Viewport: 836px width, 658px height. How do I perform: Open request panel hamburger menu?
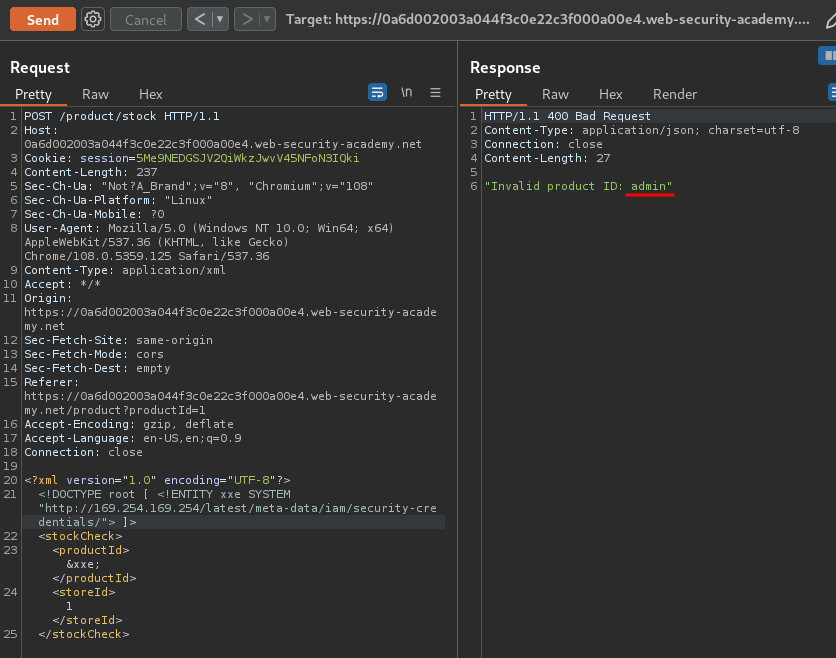435,92
